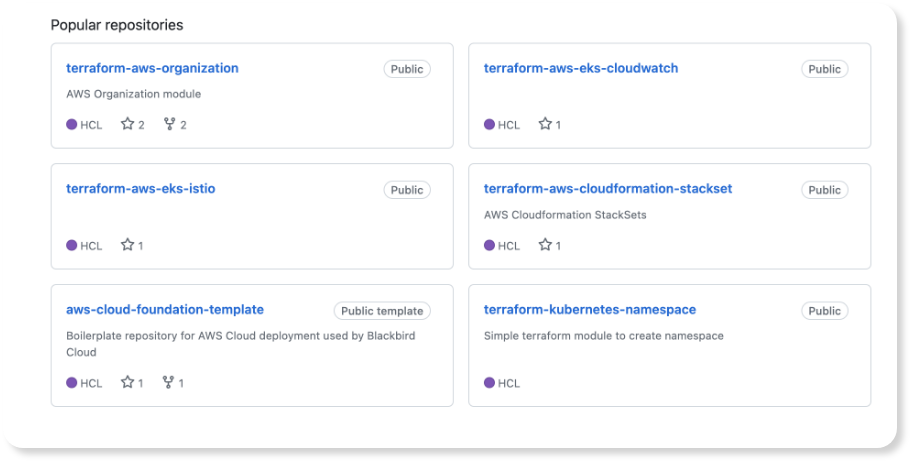The image size is (912, 463).
Task: Click the 'Popular repositories' heading
Action: point(117,25)
